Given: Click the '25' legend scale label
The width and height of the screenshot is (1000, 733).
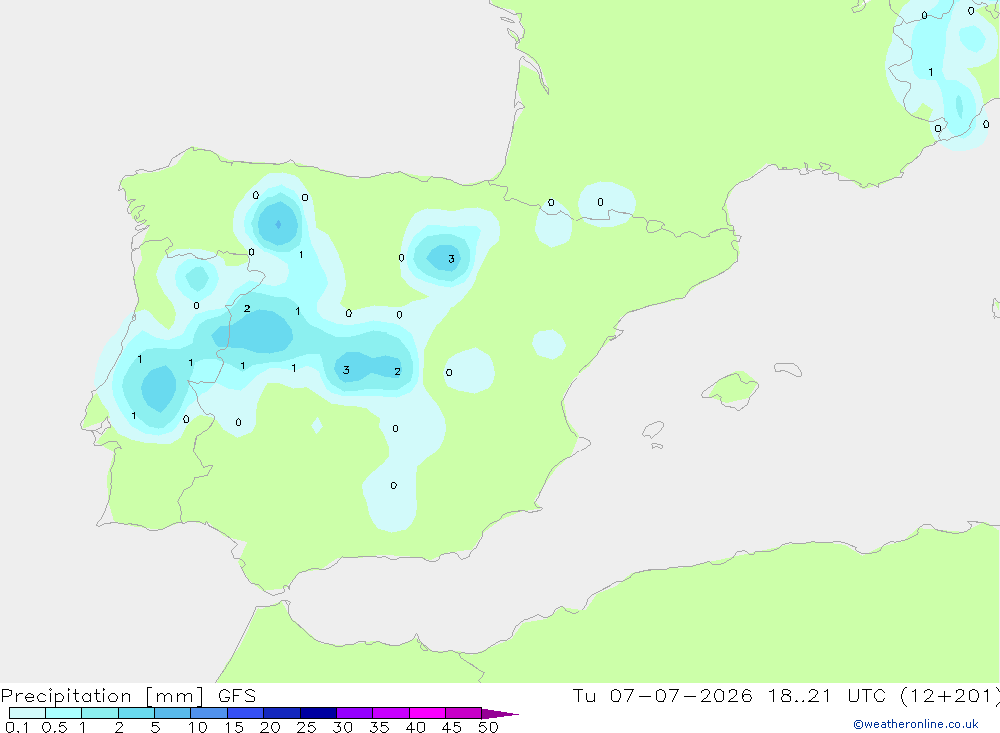Looking at the screenshot, I should [306, 727].
